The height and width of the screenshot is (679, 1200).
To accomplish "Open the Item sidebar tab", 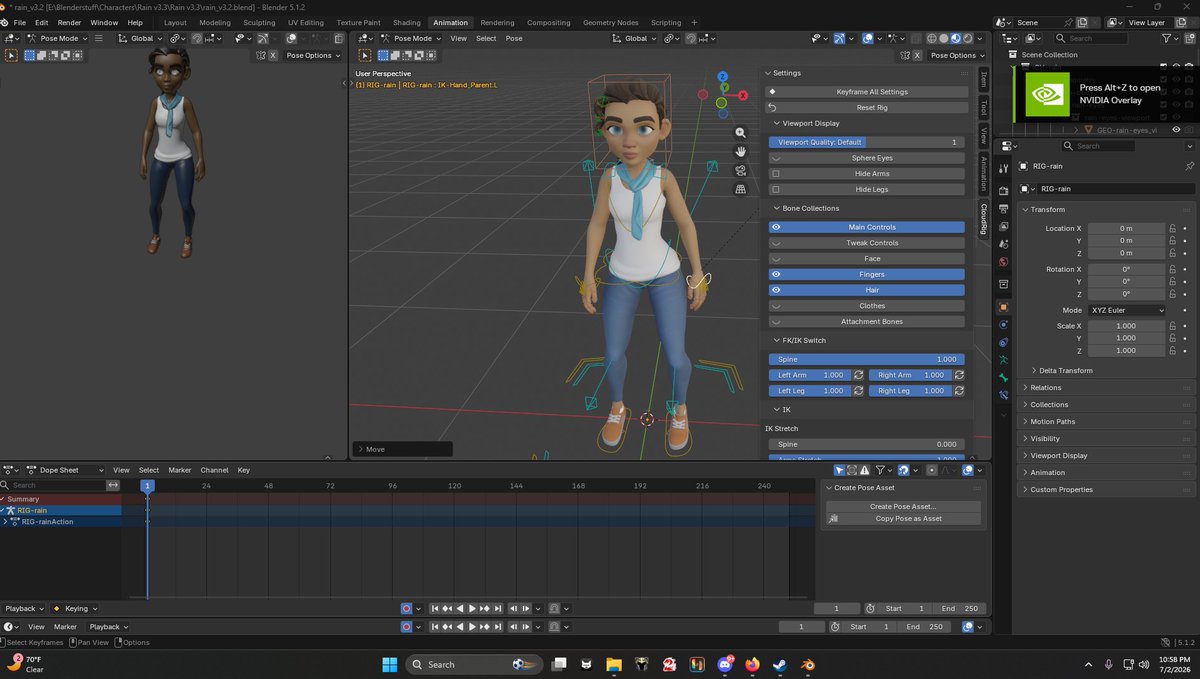I will coord(983,80).
